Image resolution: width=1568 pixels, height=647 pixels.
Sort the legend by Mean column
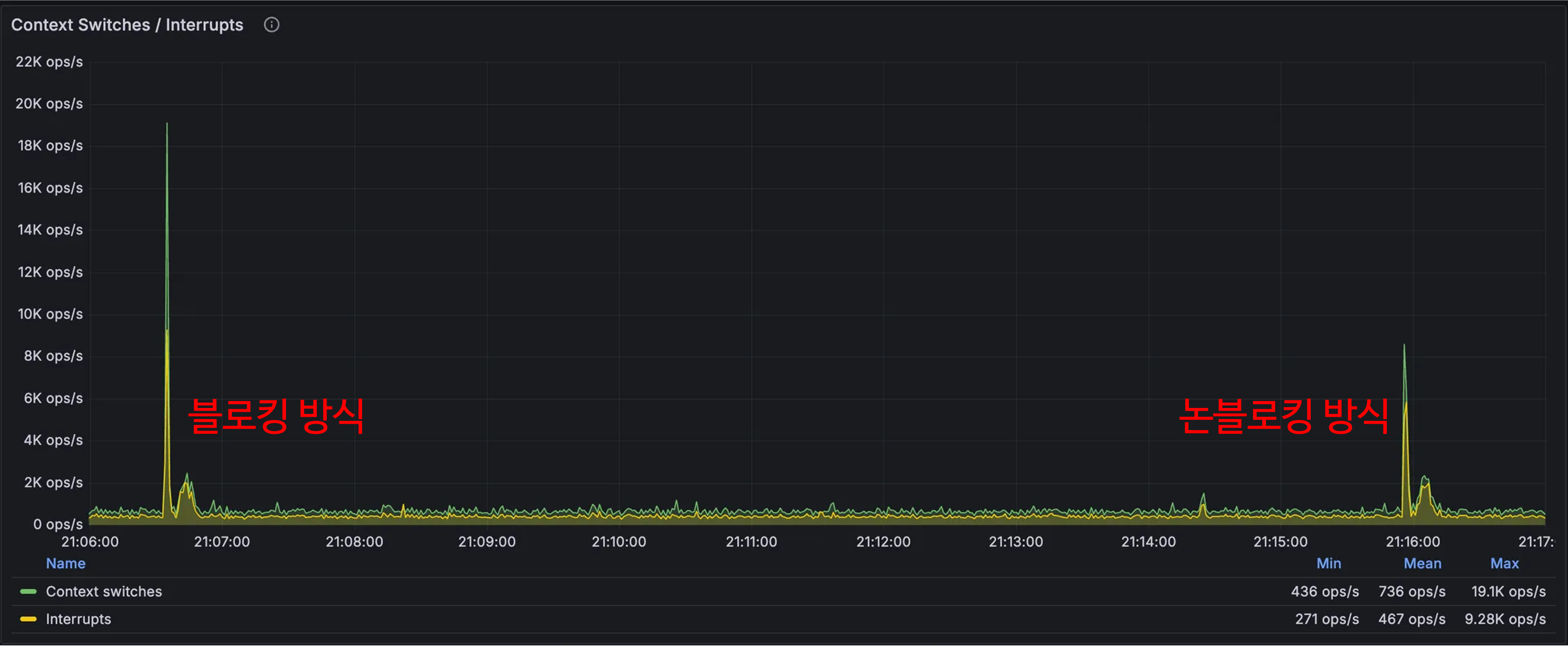point(1422,563)
